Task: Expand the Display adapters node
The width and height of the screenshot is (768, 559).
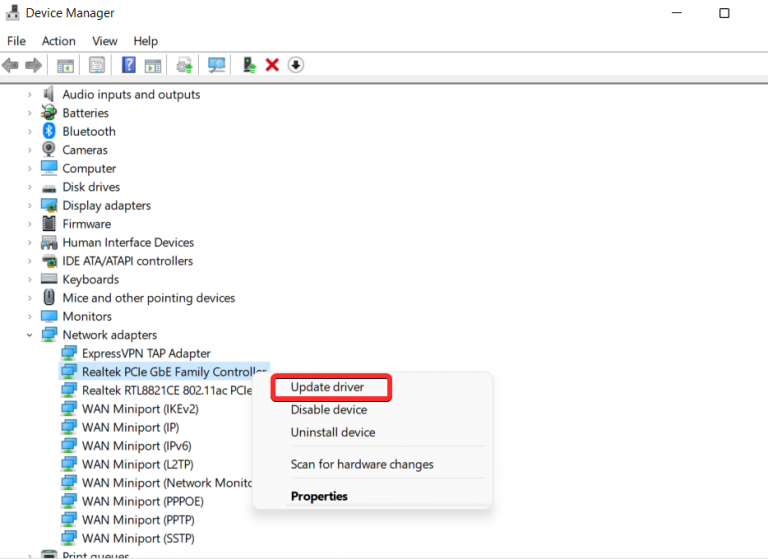Action: (30, 206)
